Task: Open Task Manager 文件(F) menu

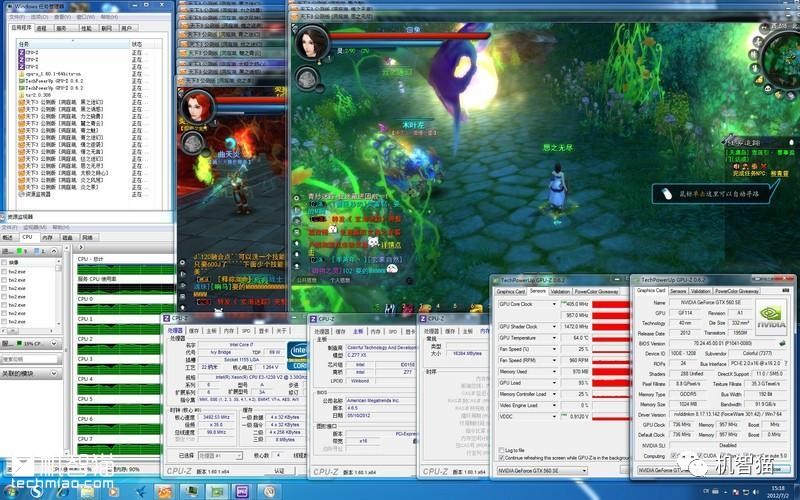Action: pyautogui.click(x=16, y=17)
